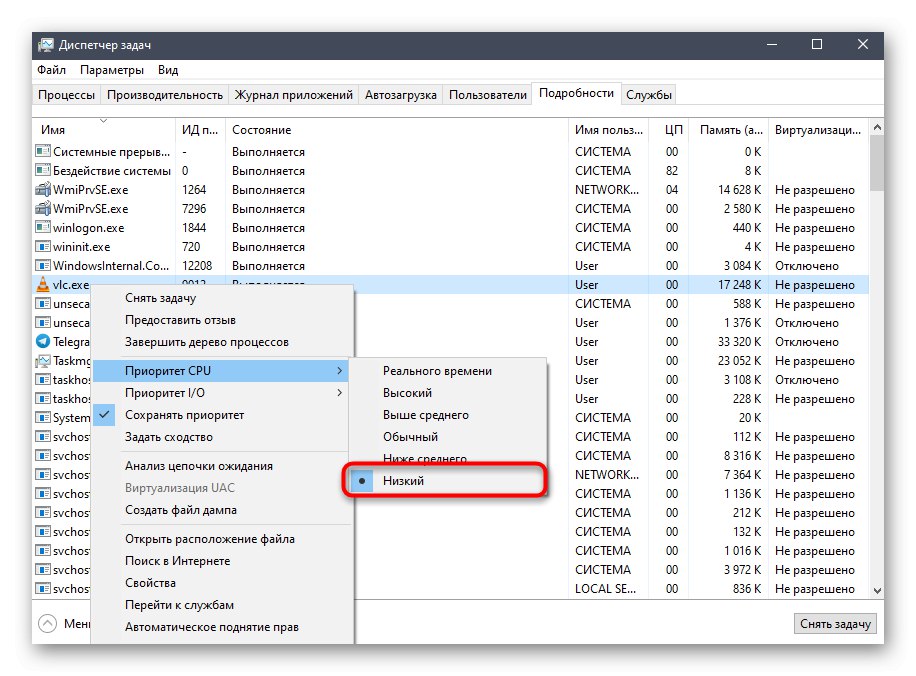
Task: Expand the Приоритет CPU submenu arrow
Action: (339, 370)
